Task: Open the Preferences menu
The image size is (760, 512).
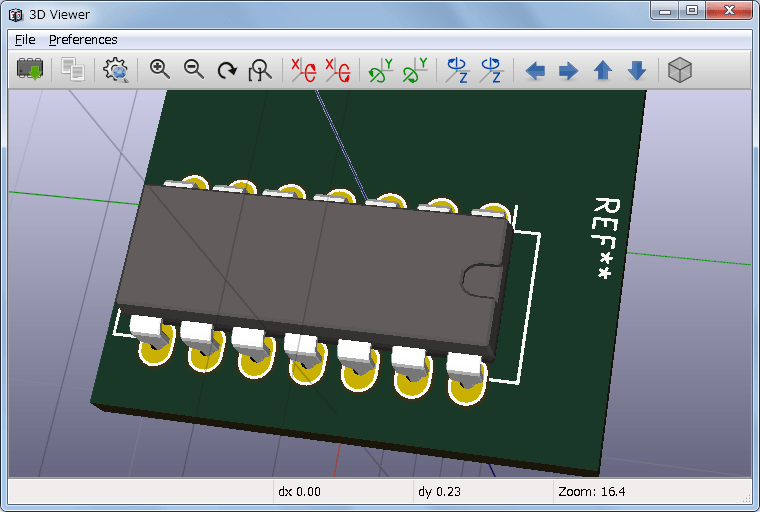Action: pos(83,40)
